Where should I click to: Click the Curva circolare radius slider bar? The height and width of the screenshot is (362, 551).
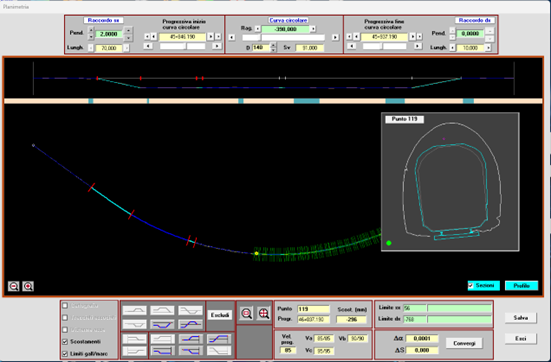(x=284, y=37)
